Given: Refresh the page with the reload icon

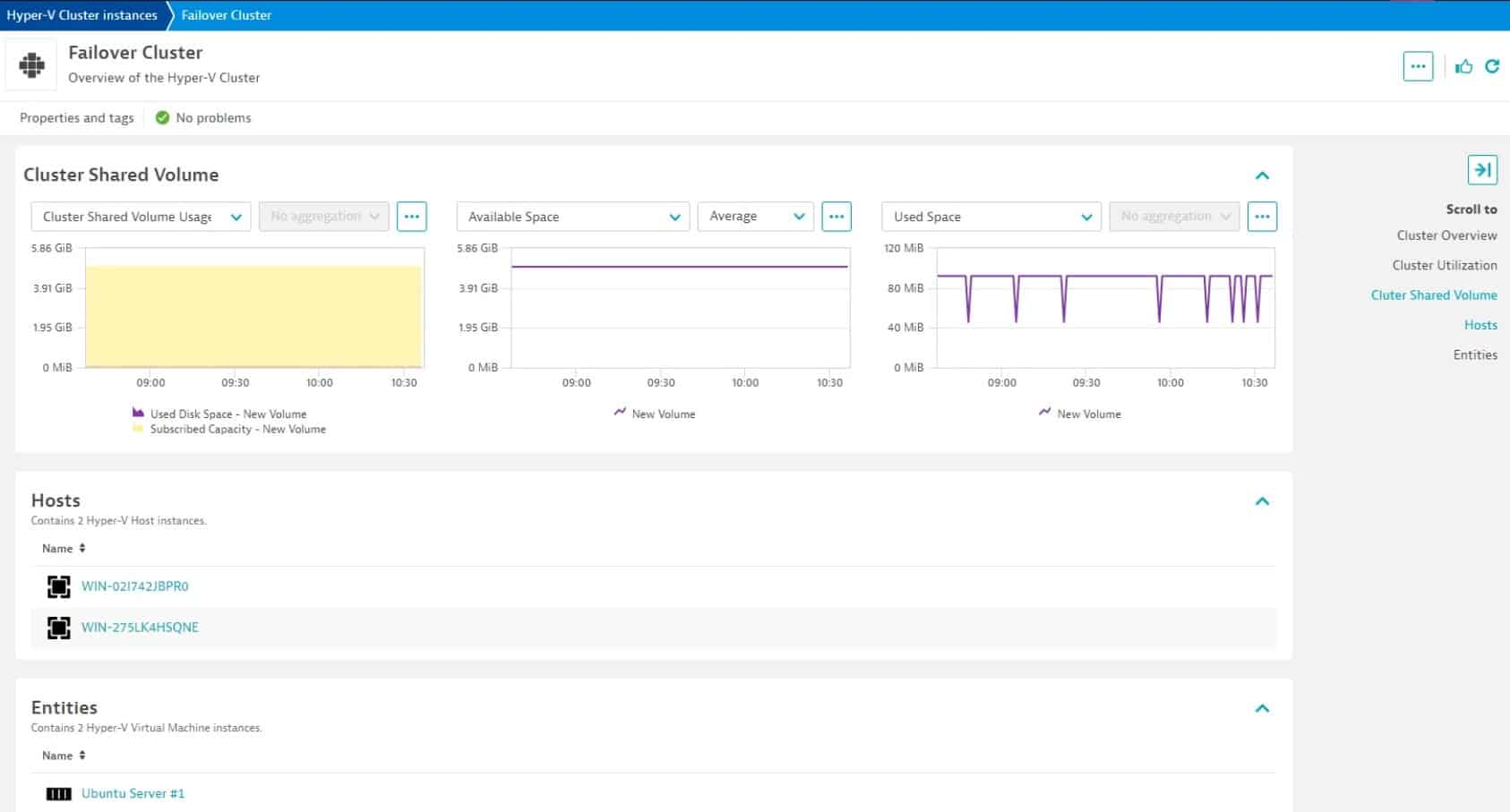Looking at the screenshot, I should click(x=1492, y=66).
